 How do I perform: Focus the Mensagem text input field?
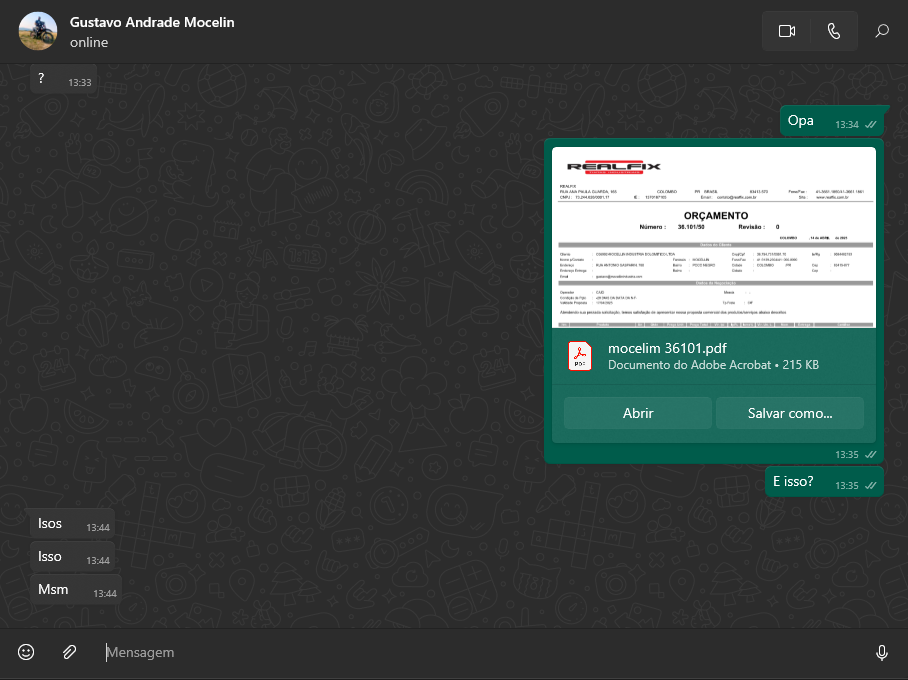point(480,652)
